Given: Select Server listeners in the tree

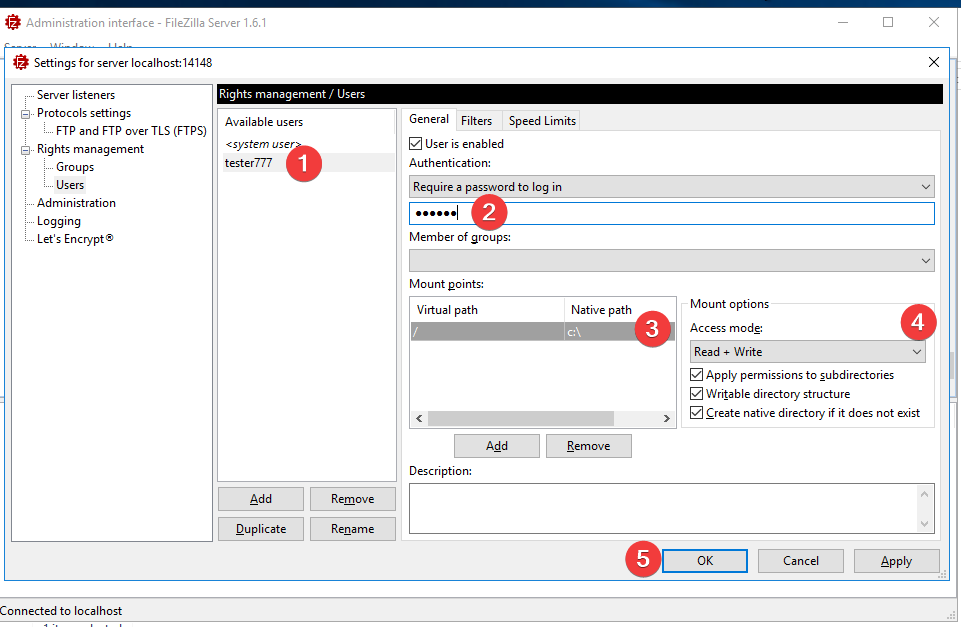Looking at the screenshot, I should pyautogui.click(x=76, y=95).
